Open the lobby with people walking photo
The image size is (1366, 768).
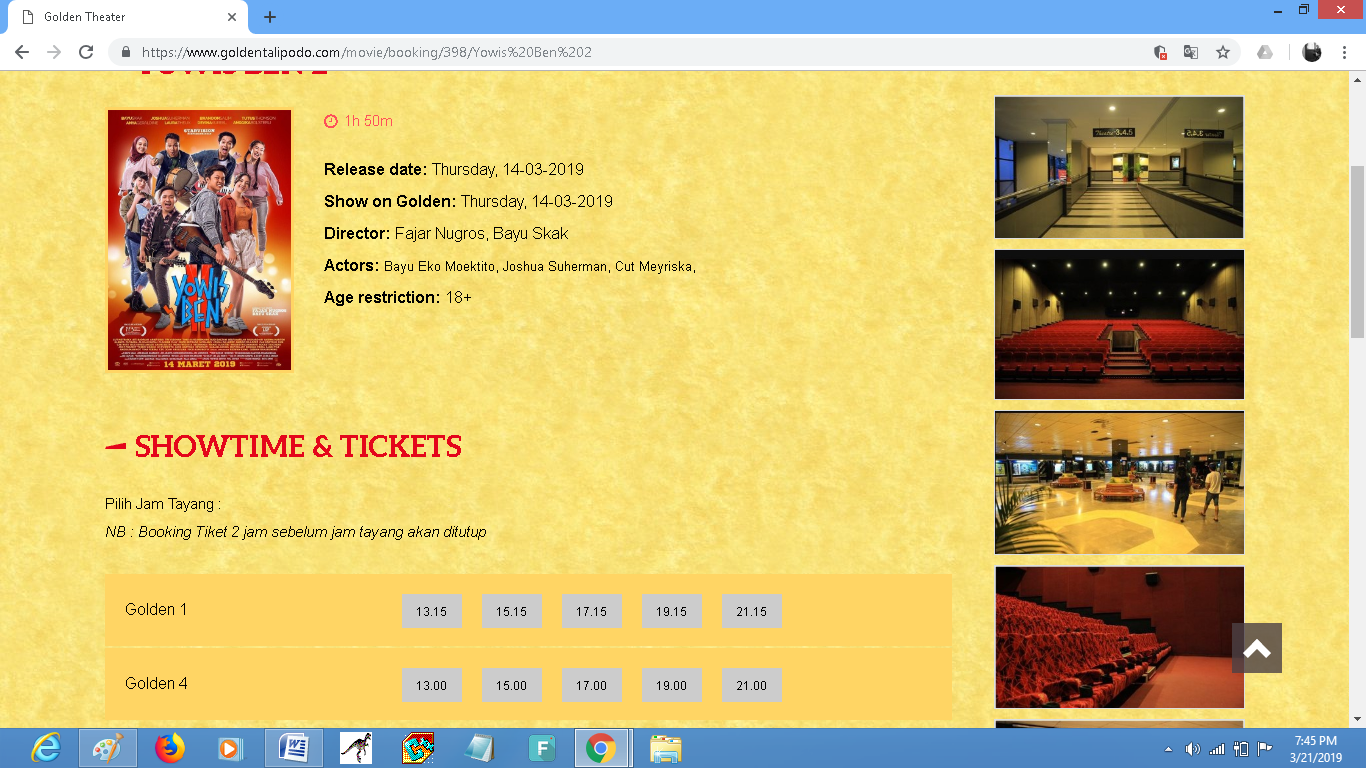click(x=1119, y=482)
